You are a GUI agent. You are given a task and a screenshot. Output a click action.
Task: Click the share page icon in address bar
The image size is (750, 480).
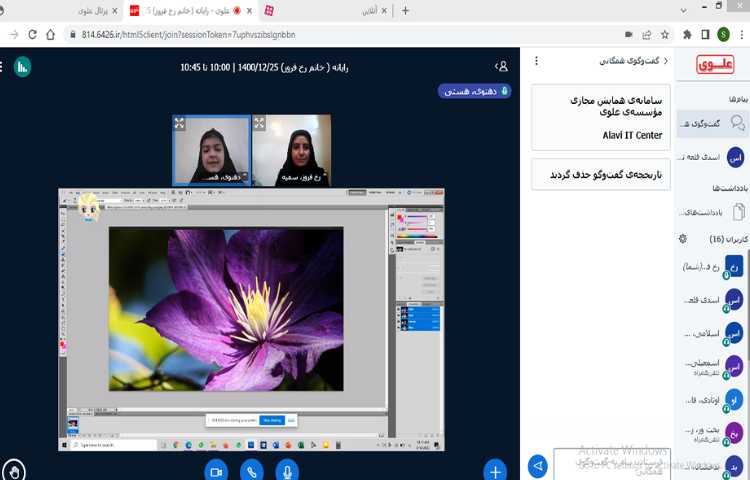(x=647, y=34)
